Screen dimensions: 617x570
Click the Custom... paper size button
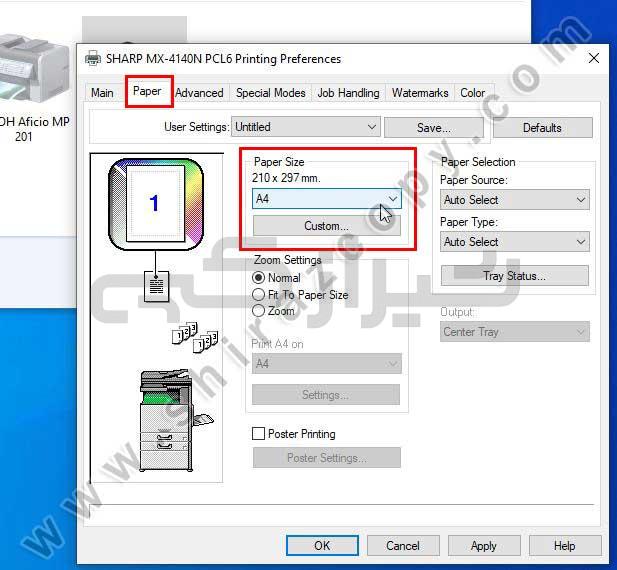[x=327, y=226]
